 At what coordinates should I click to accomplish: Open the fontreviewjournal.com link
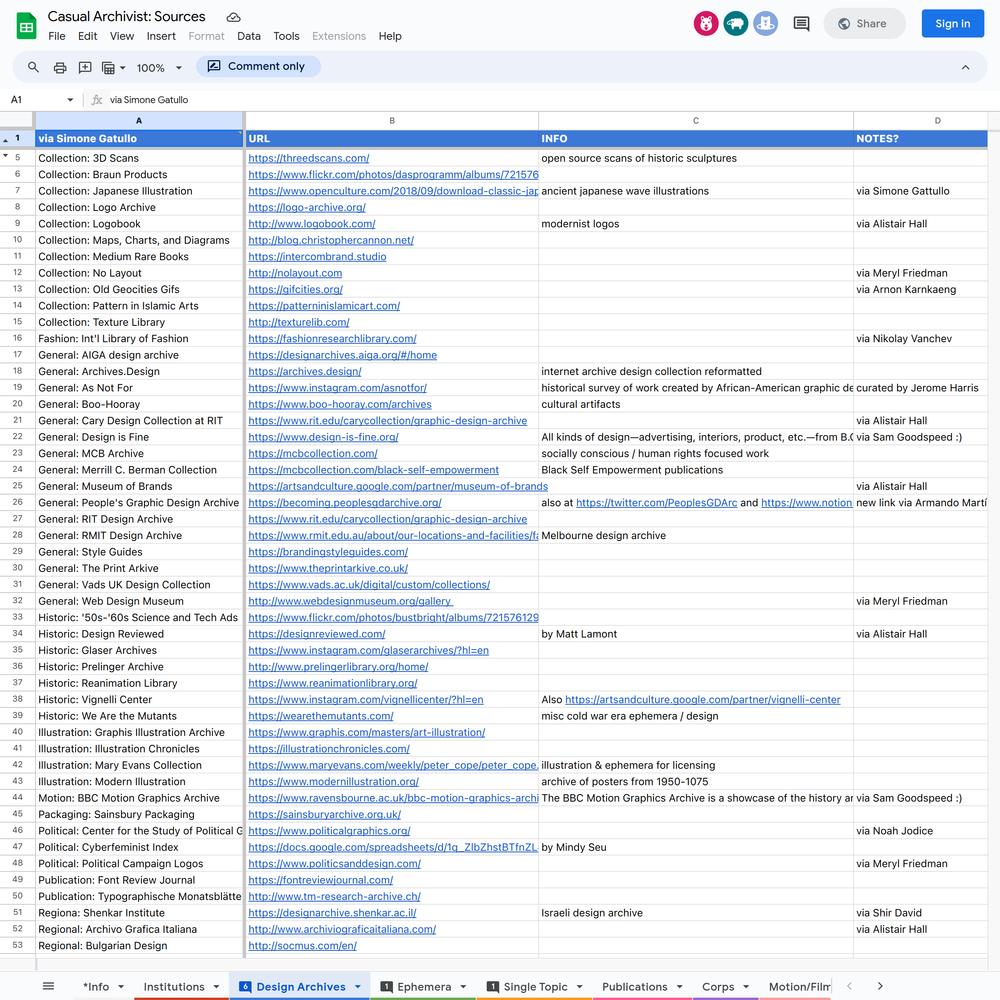point(320,880)
